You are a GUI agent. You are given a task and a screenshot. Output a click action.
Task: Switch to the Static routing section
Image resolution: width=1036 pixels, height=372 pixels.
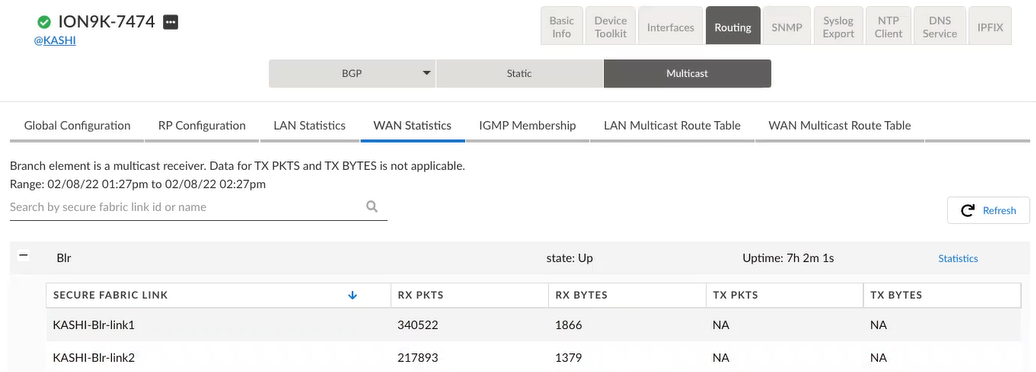click(x=519, y=73)
